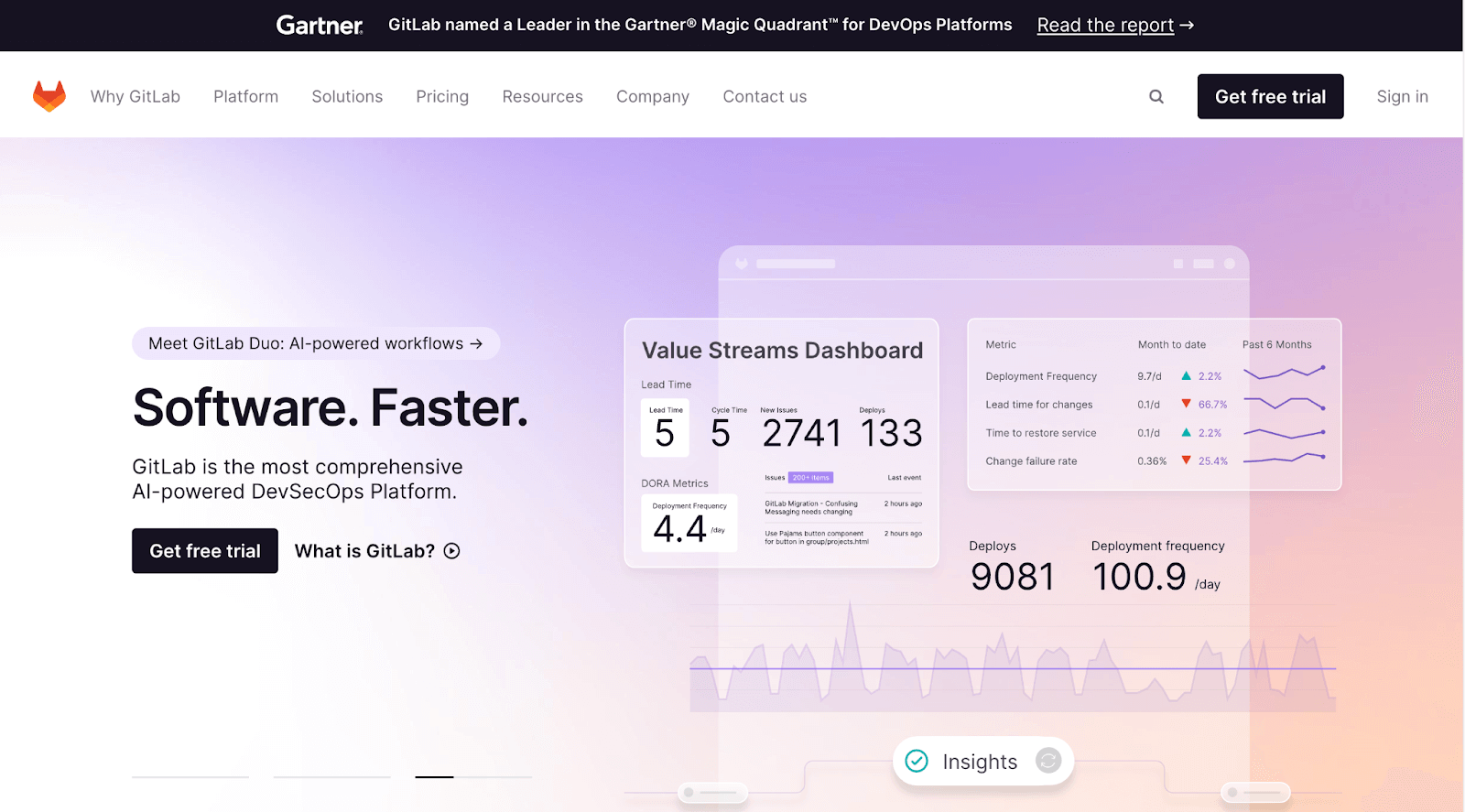Open the Solutions menu

coord(347,96)
